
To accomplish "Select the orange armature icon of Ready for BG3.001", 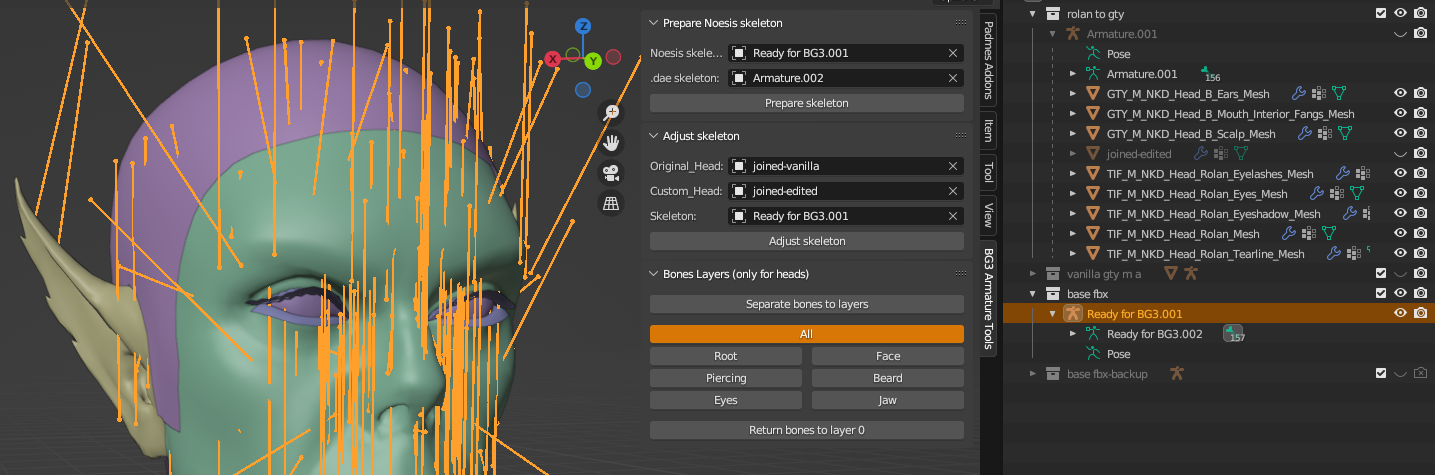I will pos(1073,314).
